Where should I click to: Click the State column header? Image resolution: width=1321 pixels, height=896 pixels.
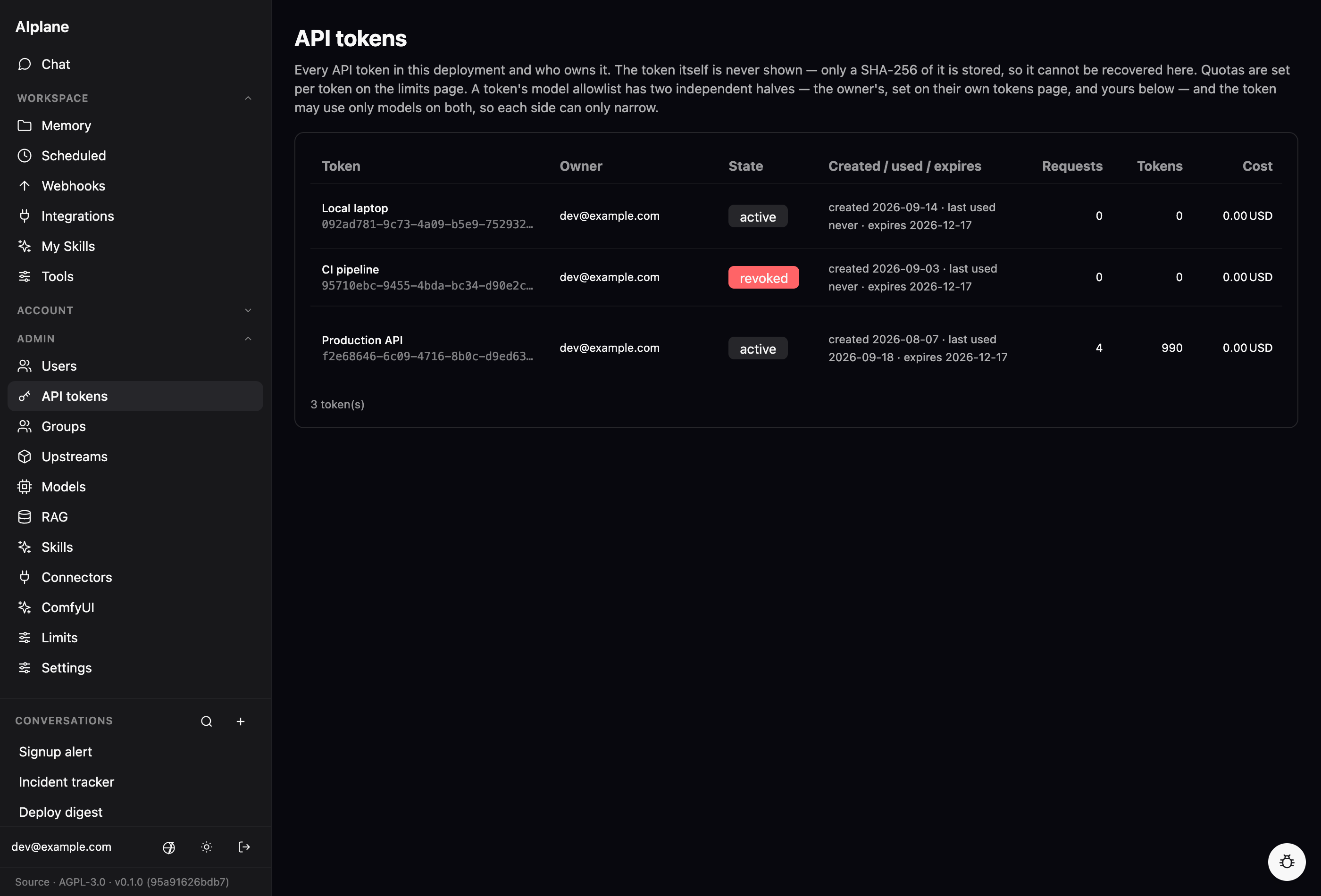click(x=745, y=166)
